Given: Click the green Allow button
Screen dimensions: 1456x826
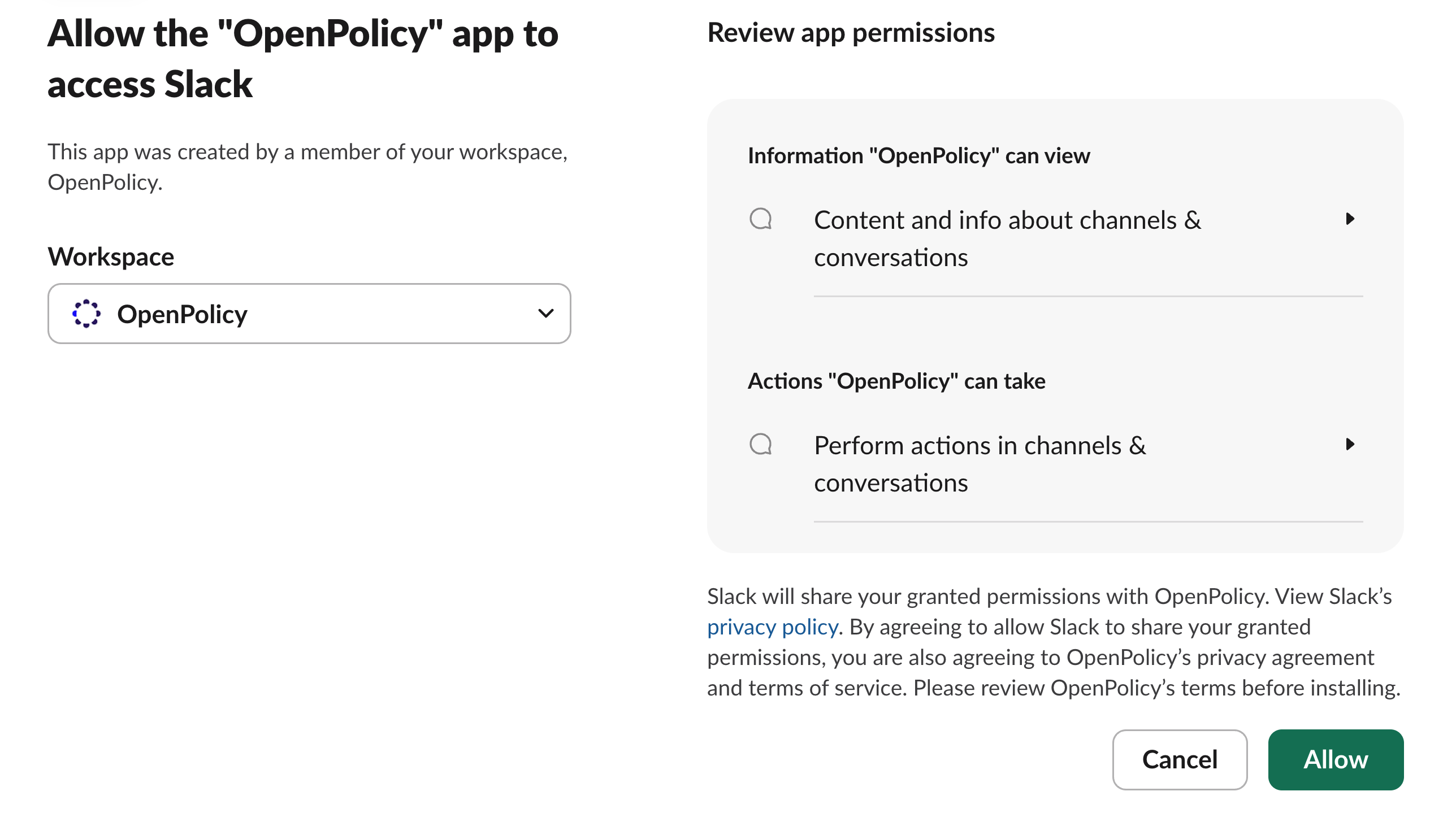Looking at the screenshot, I should point(1335,760).
